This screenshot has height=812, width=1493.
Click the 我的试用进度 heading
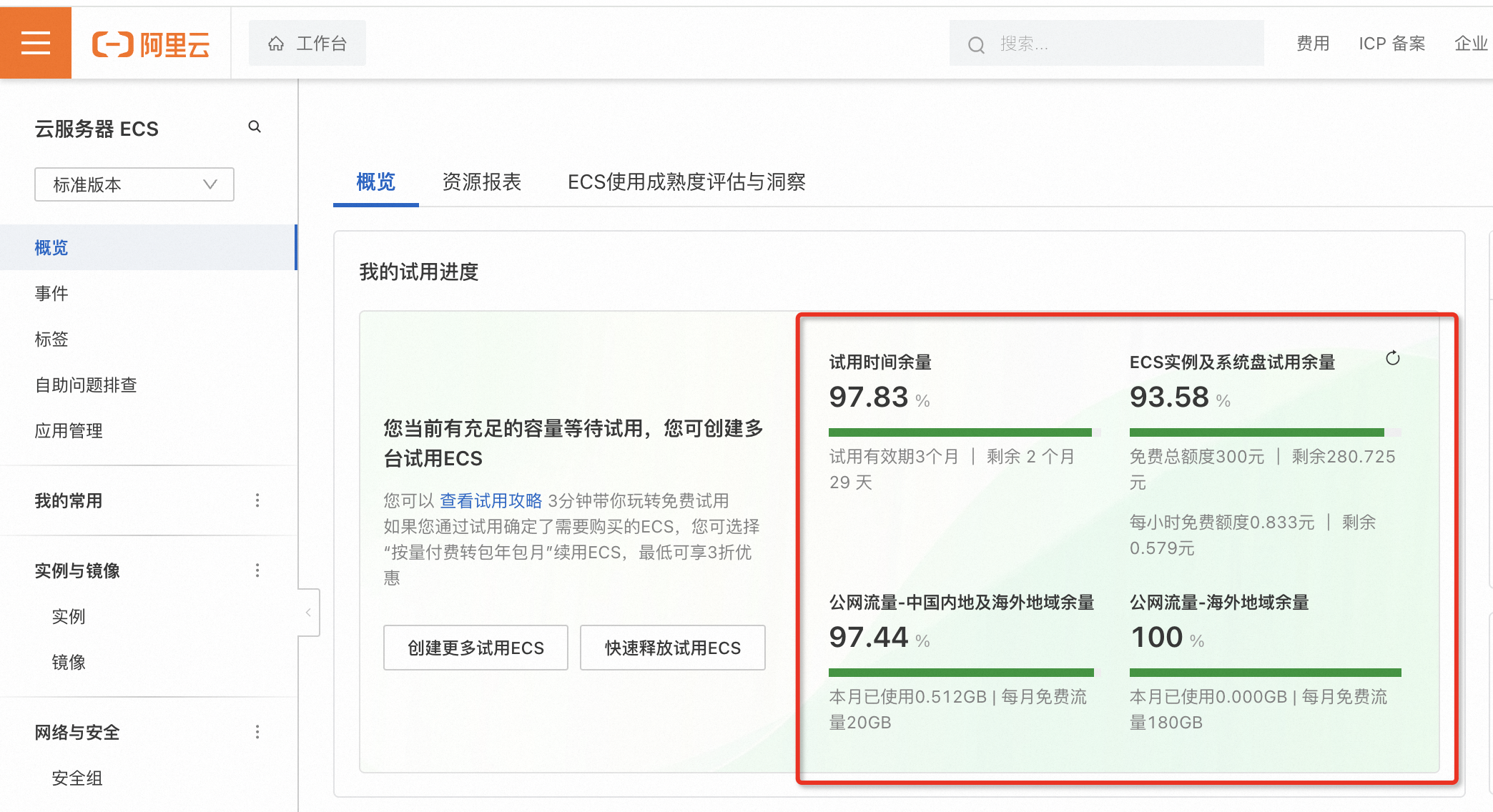tap(419, 272)
